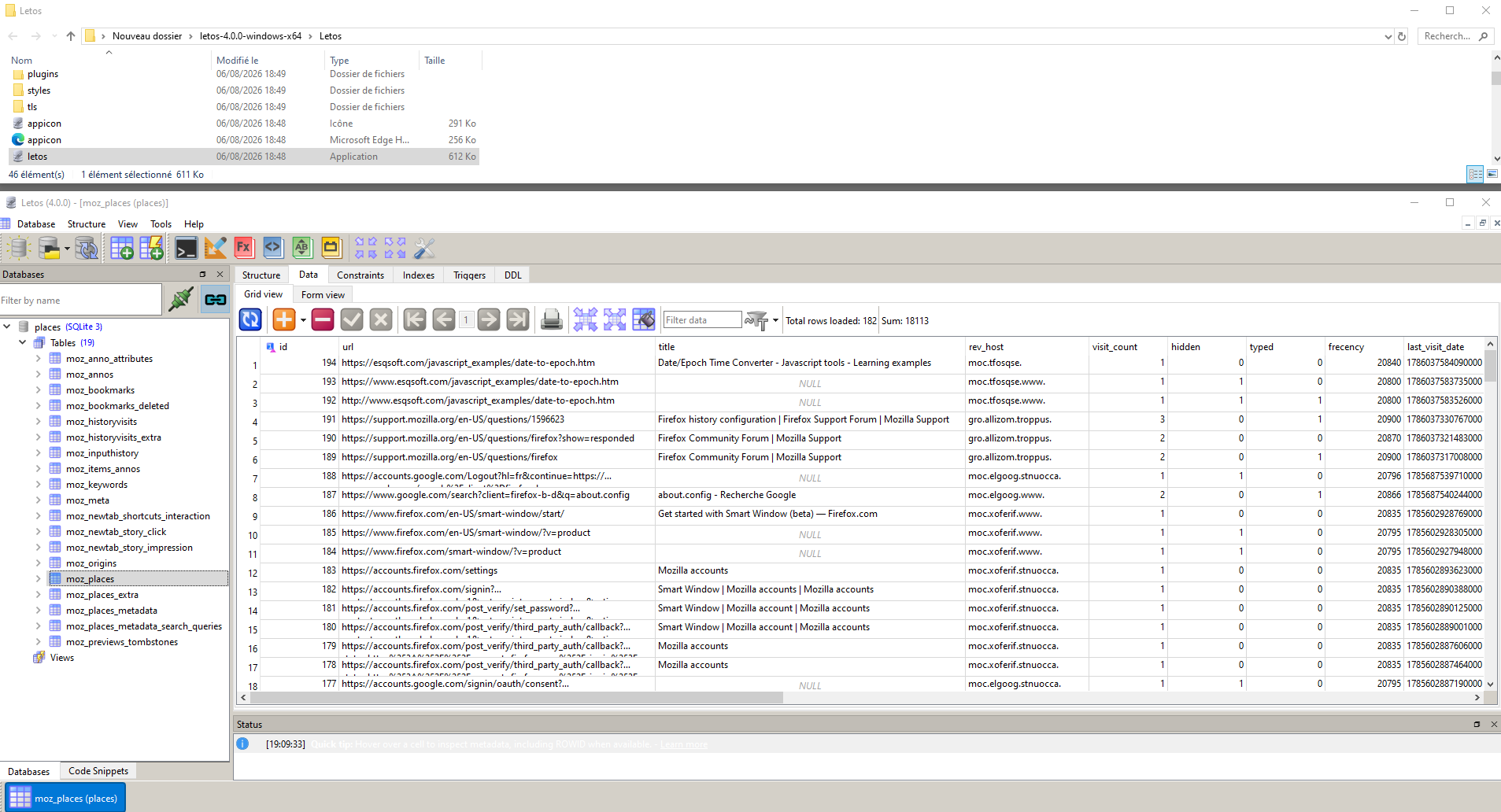Screen dimensions: 1501x812
Task: Click the ruler and pencil design icon
Action: pyautogui.click(x=215, y=249)
